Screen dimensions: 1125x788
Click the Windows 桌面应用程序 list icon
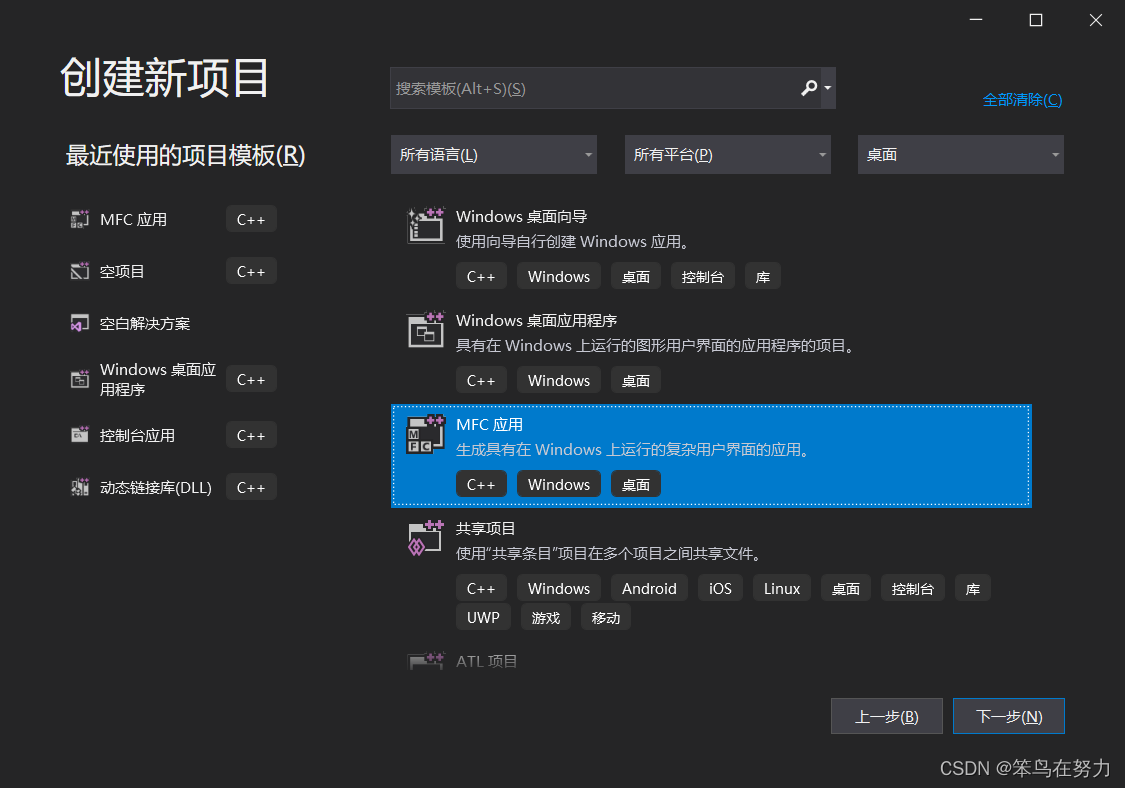pos(425,329)
